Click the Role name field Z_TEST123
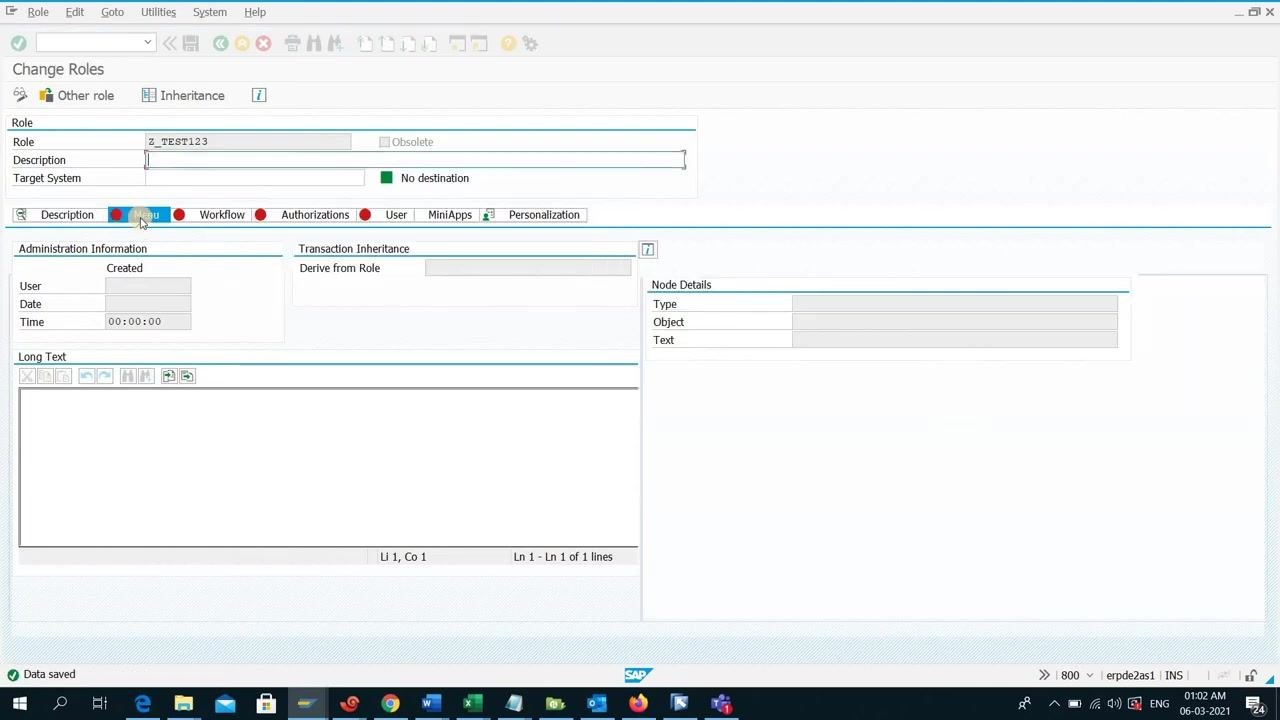 [x=248, y=142]
